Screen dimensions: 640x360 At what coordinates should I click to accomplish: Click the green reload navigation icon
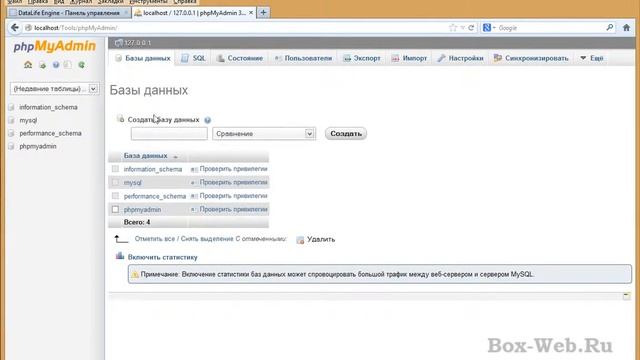tap(82, 65)
